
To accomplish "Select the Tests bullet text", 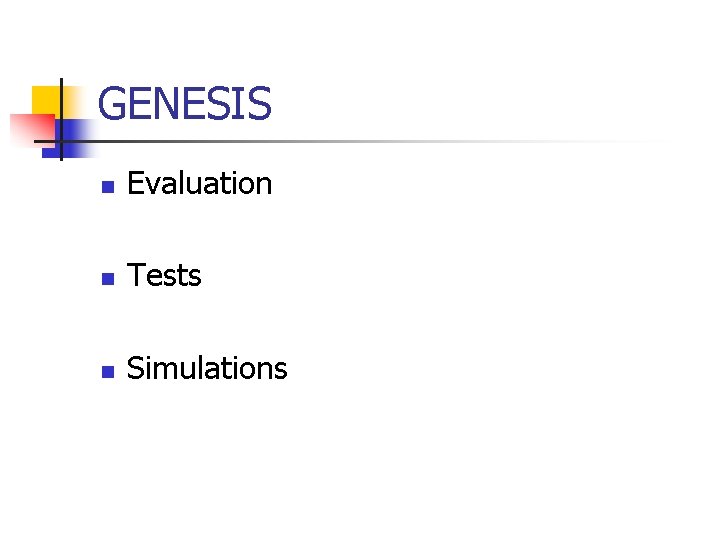I will click(x=165, y=276).
